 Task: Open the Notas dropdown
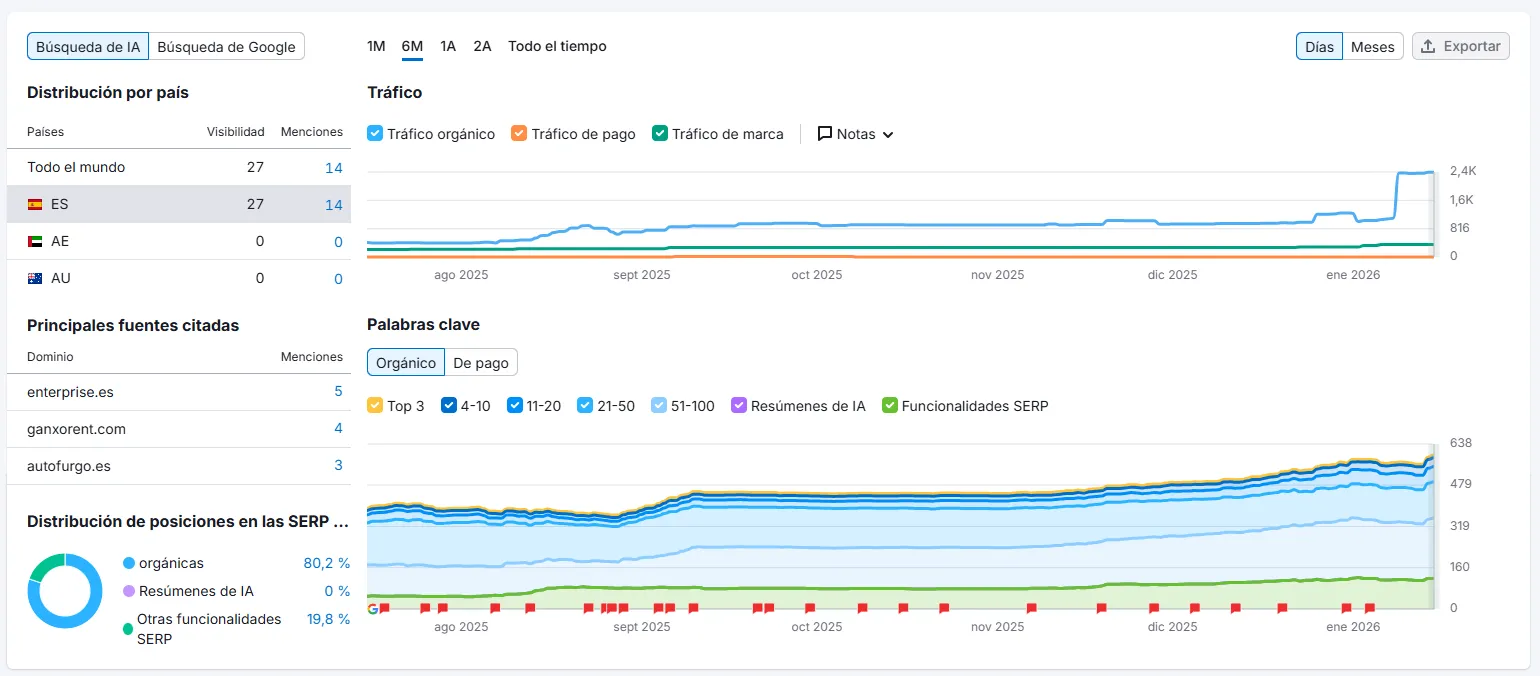[x=855, y=133]
